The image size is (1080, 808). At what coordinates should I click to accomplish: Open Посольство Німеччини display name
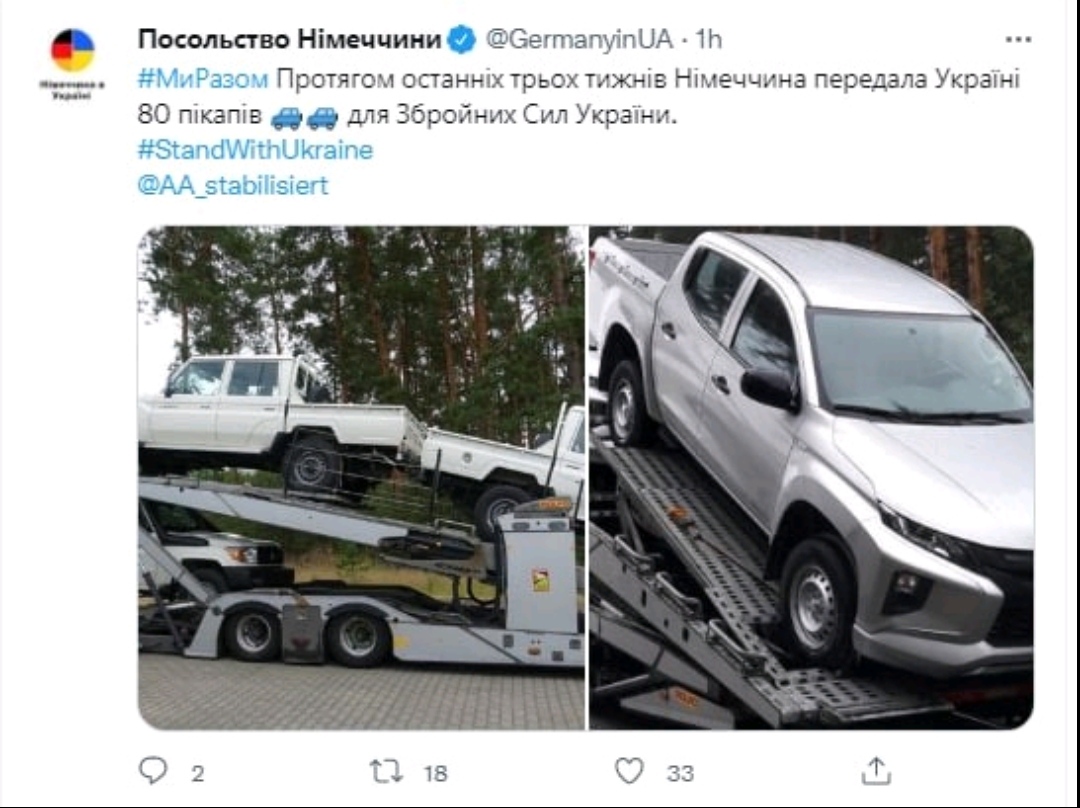289,39
